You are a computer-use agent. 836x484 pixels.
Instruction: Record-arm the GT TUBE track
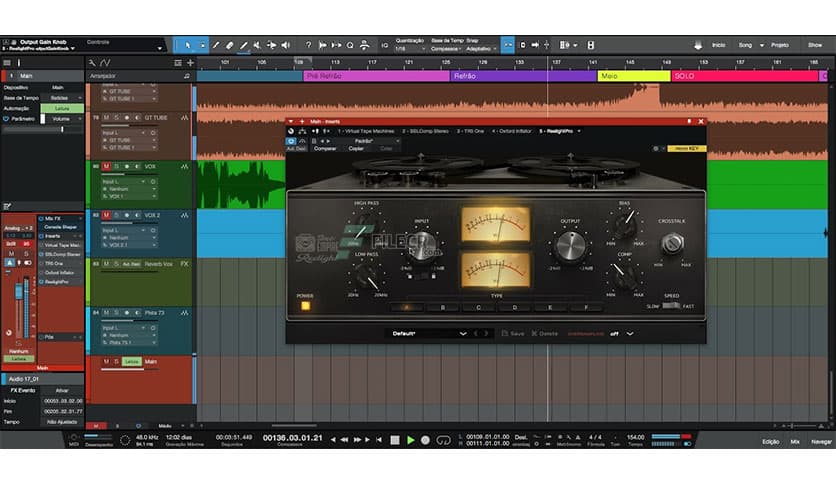click(x=127, y=118)
